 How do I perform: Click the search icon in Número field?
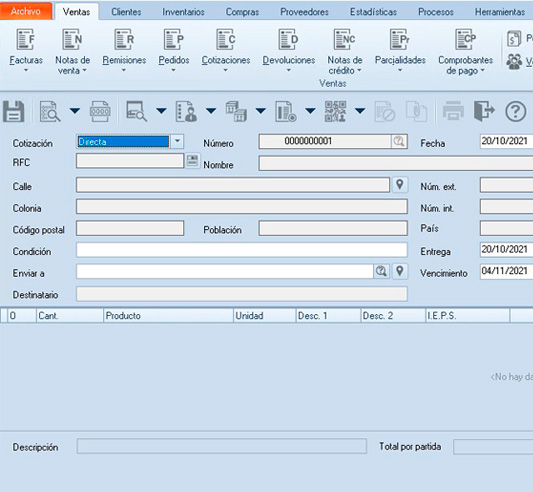tap(399, 141)
